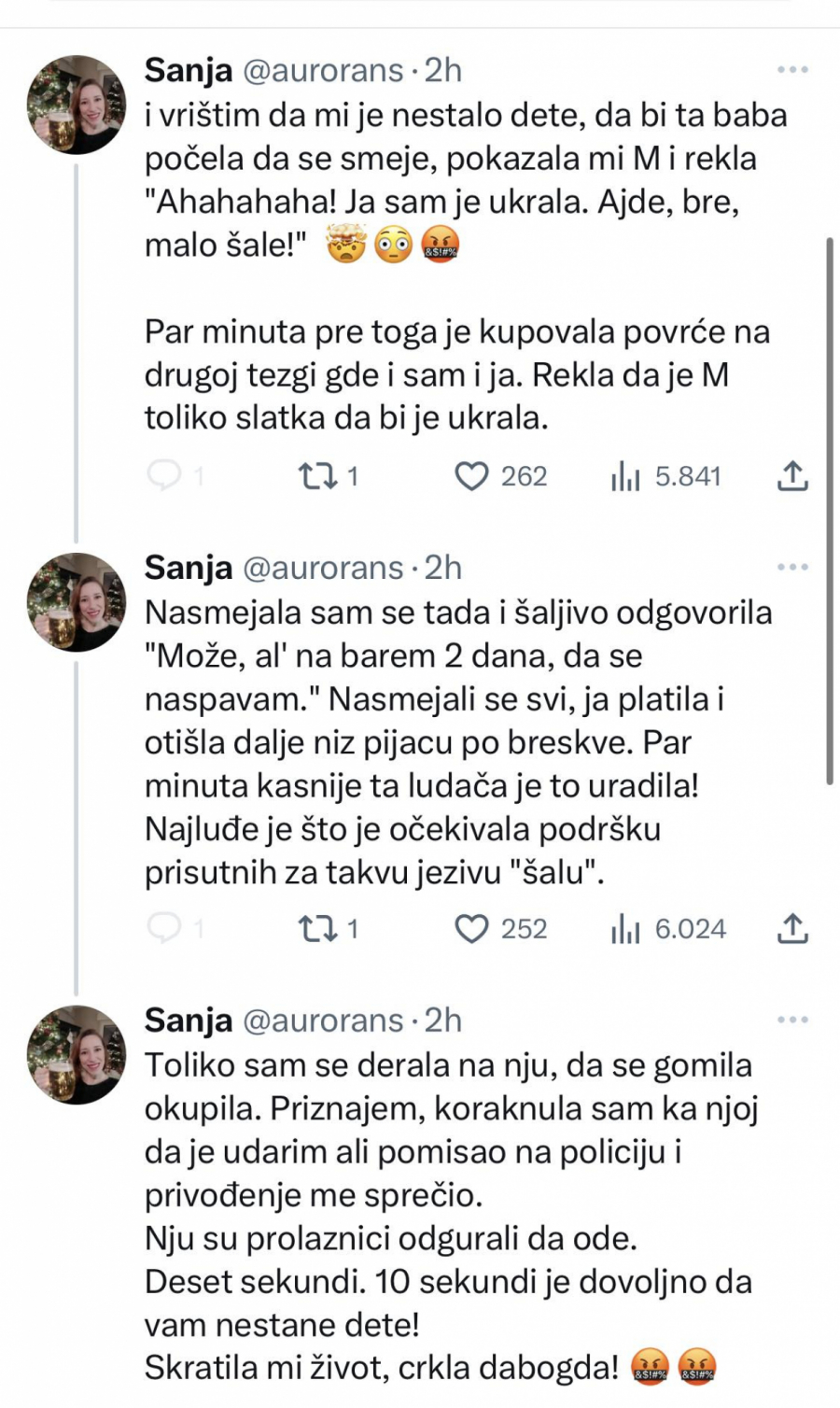Toggle like on the first tweet showing 262
The width and height of the screenshot is (840, 1408).
pyautogui.click(x=474, y=476)
